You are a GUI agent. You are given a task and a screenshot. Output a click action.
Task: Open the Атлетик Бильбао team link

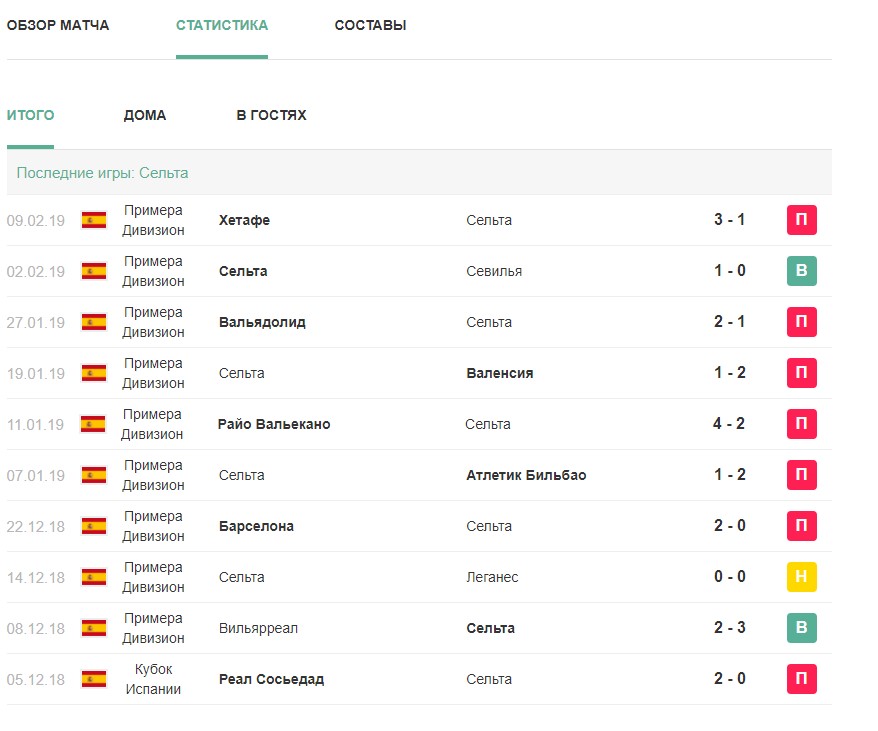526,475
